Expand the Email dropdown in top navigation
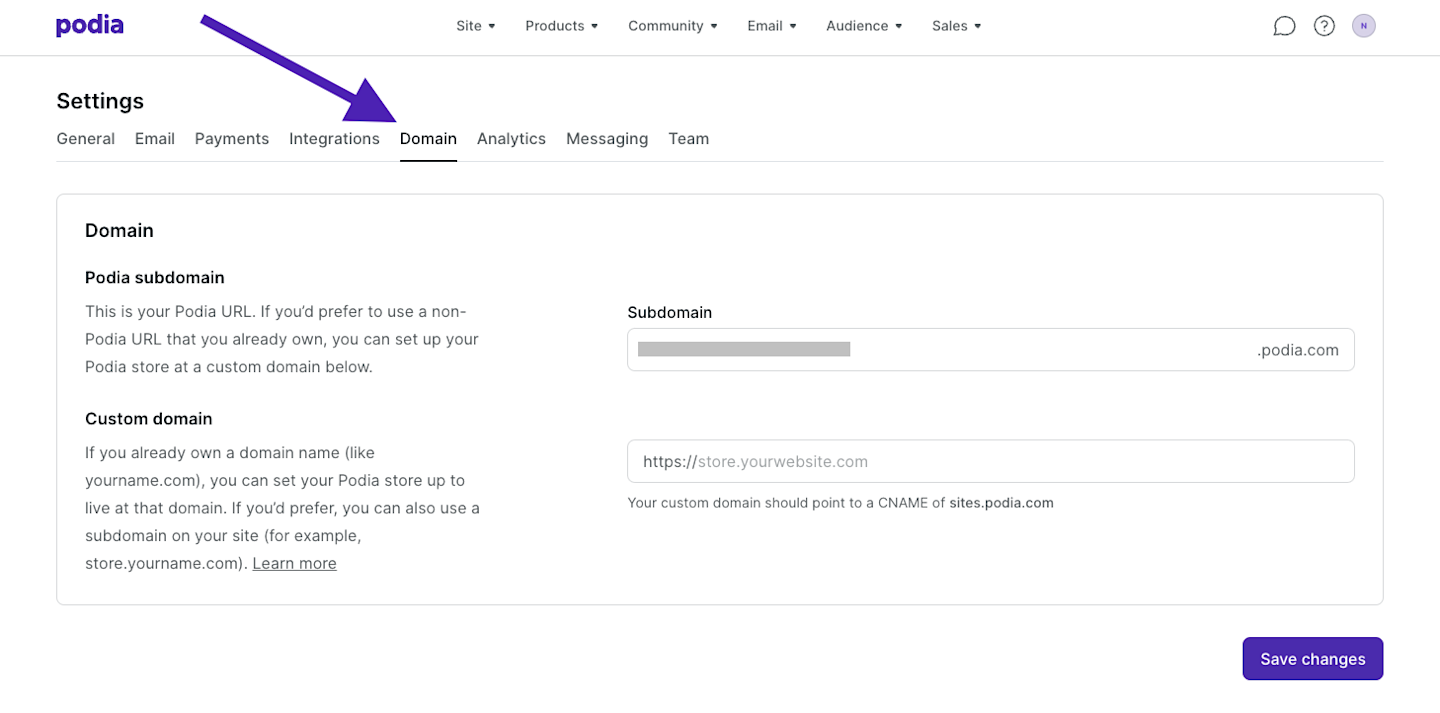Image resolution: width=1440 pixels, height=713 pixels. [x=772, y=26]
